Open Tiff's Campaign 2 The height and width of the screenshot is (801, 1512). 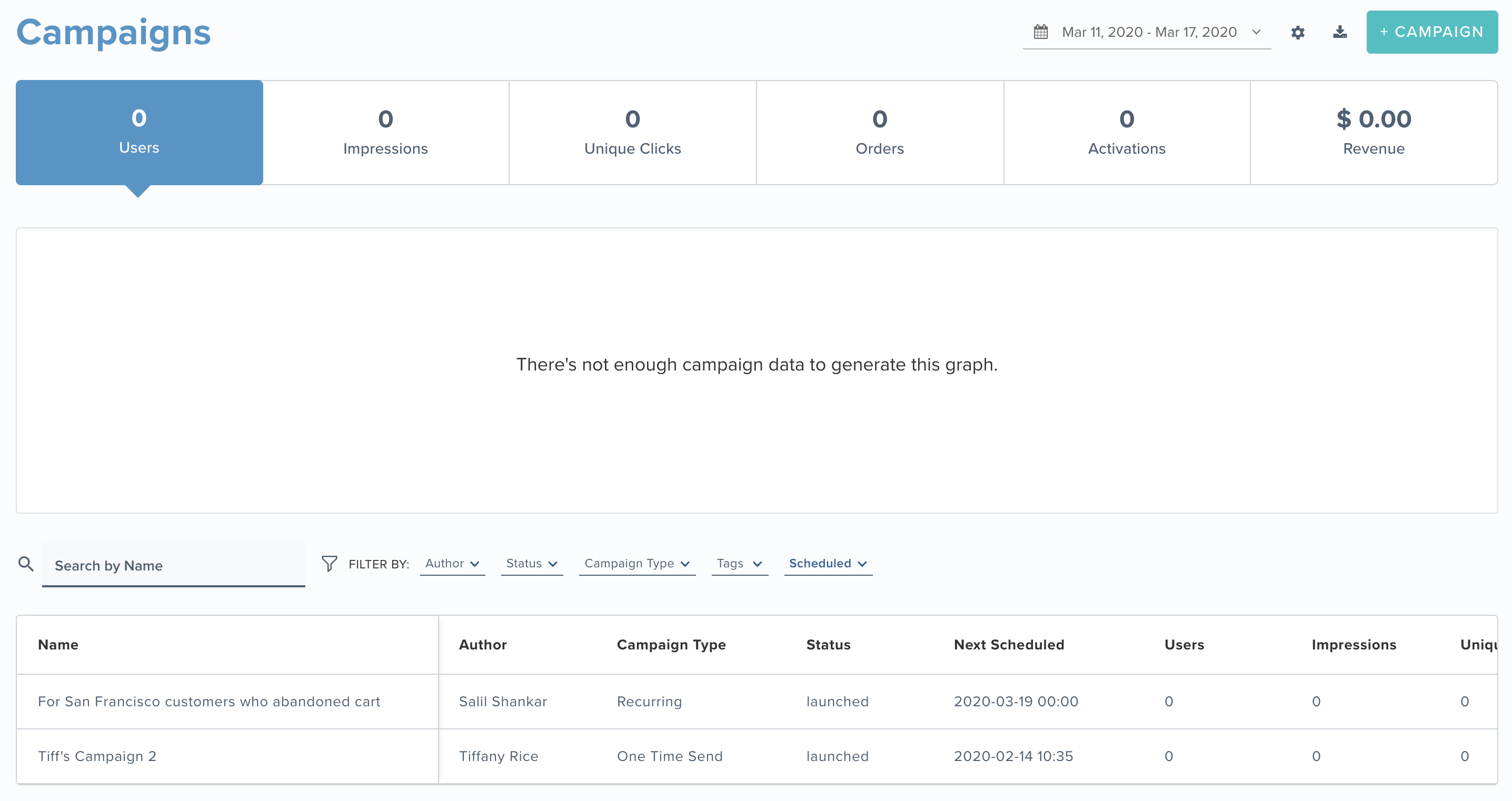[x=97, y=756]
